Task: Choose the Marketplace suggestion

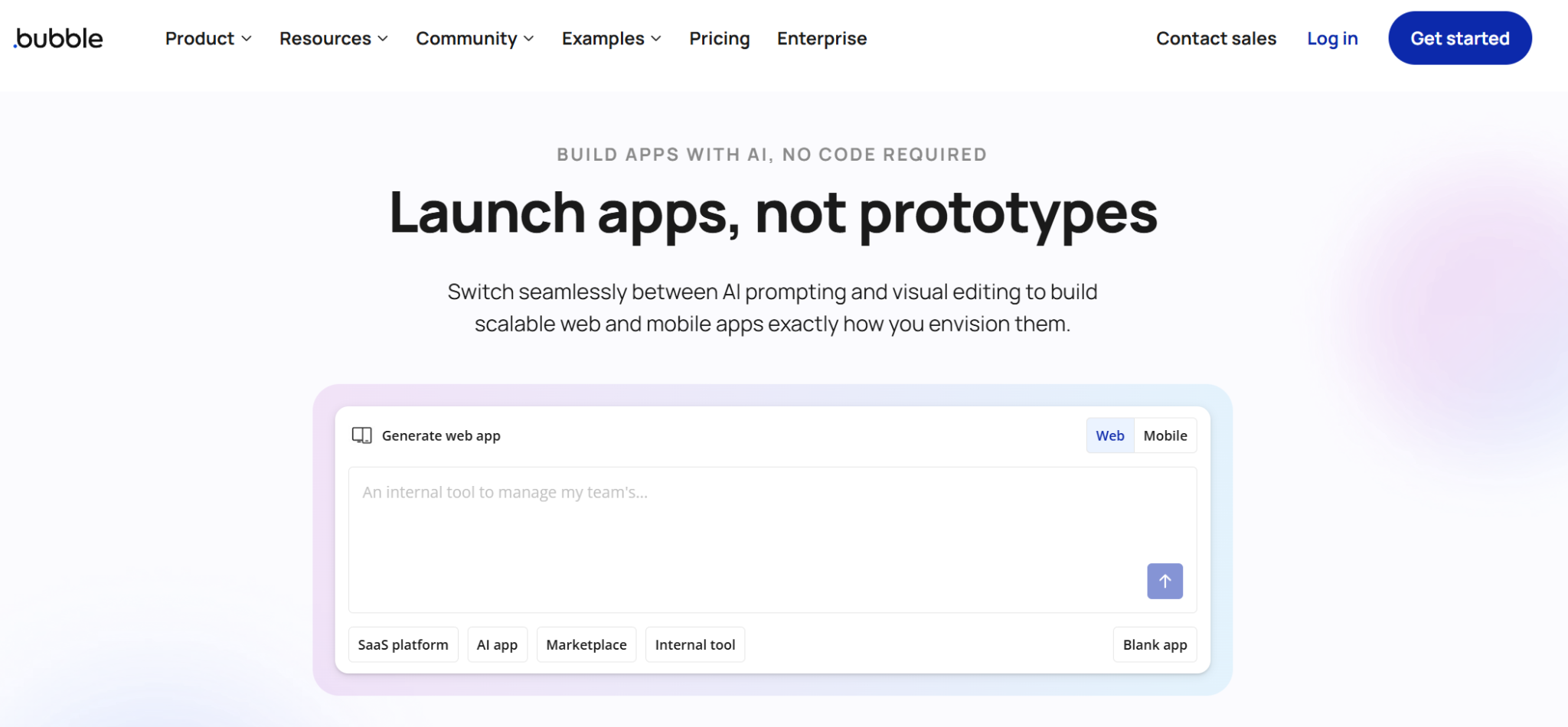Action: 586,644
